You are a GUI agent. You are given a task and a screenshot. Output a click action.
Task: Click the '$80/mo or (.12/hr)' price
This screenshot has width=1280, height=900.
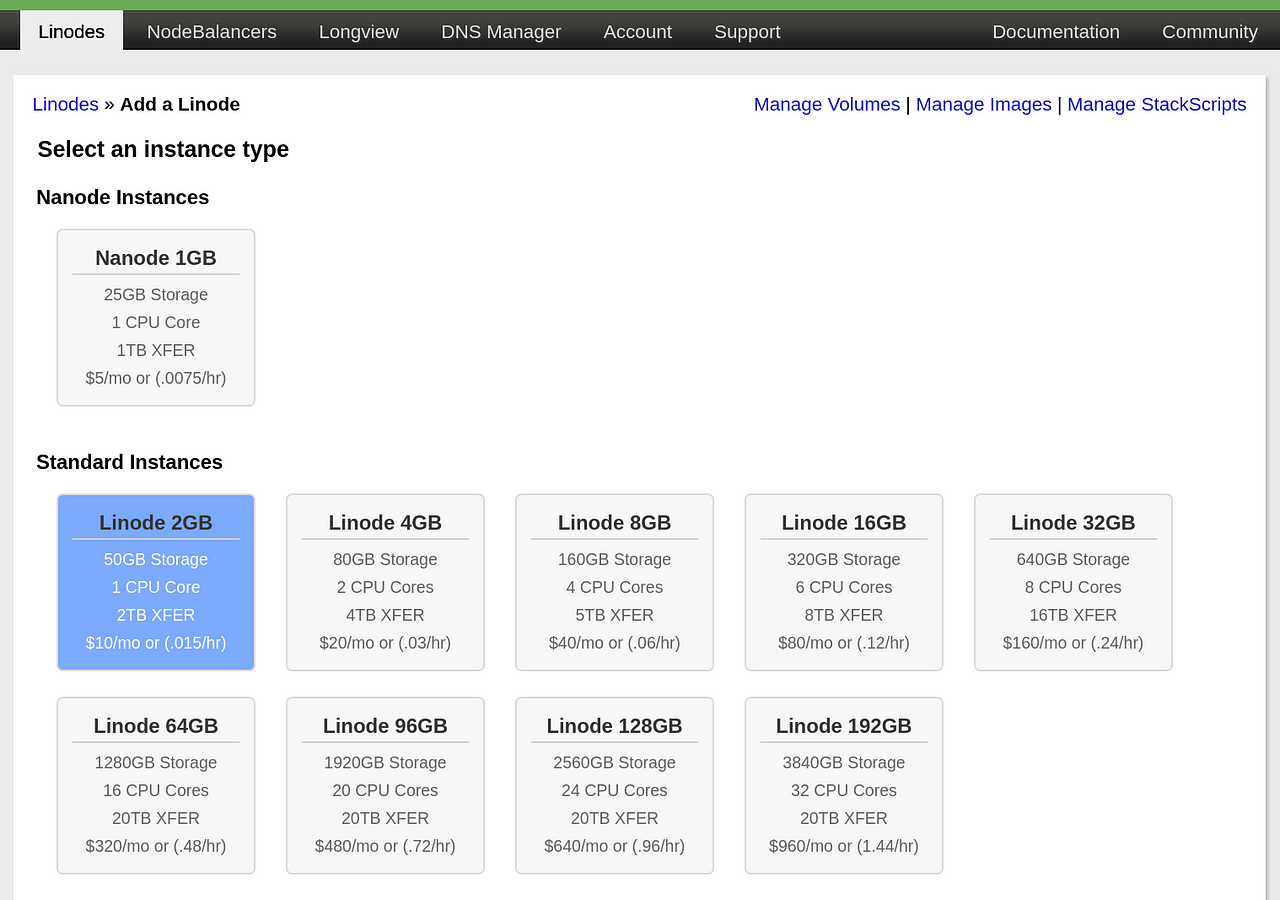pos(844,643)
